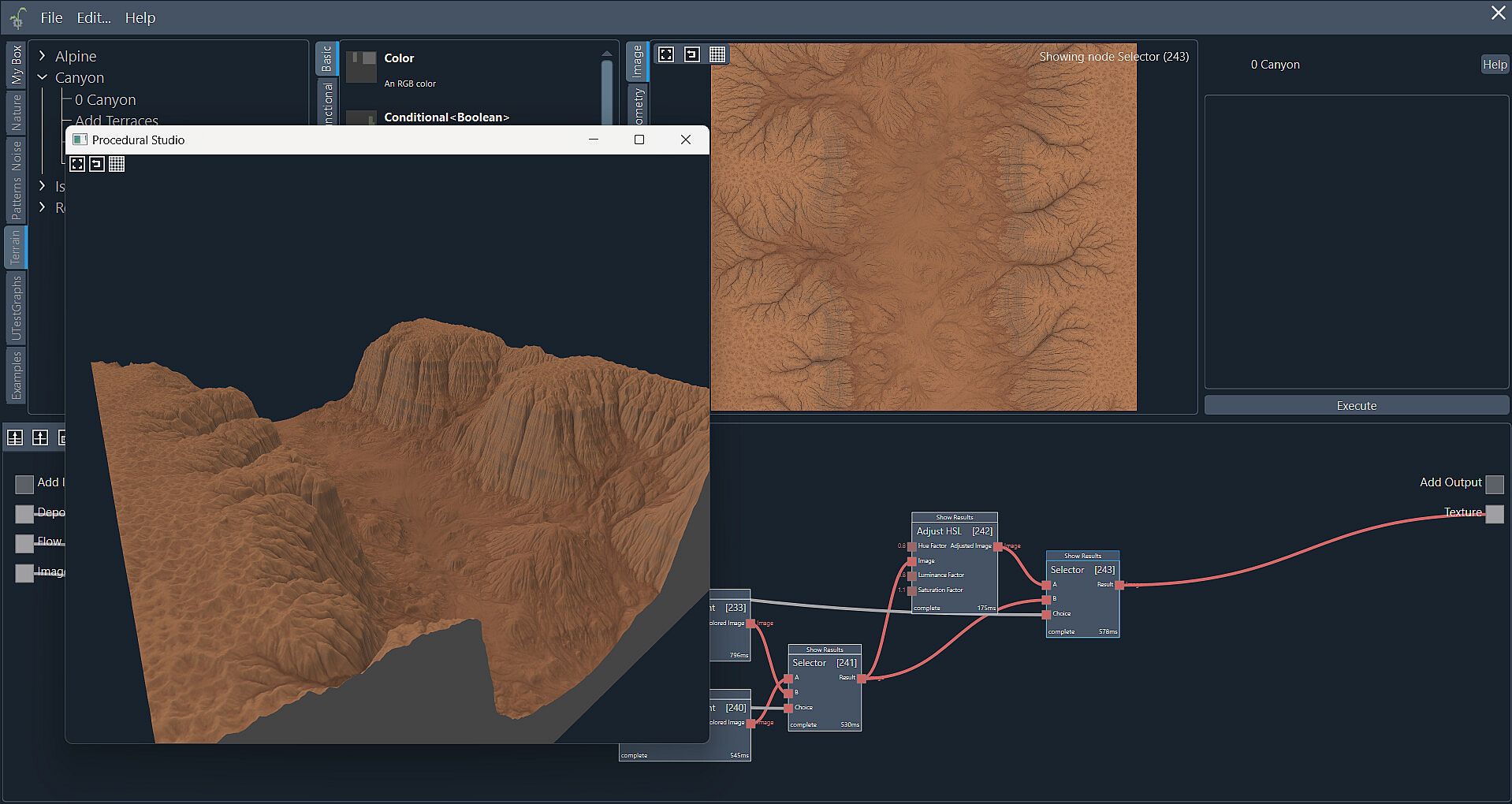Viewport: 1512px width, 804px height.
Task: Collapse the Canyon tree node
Action: point(43,77)
